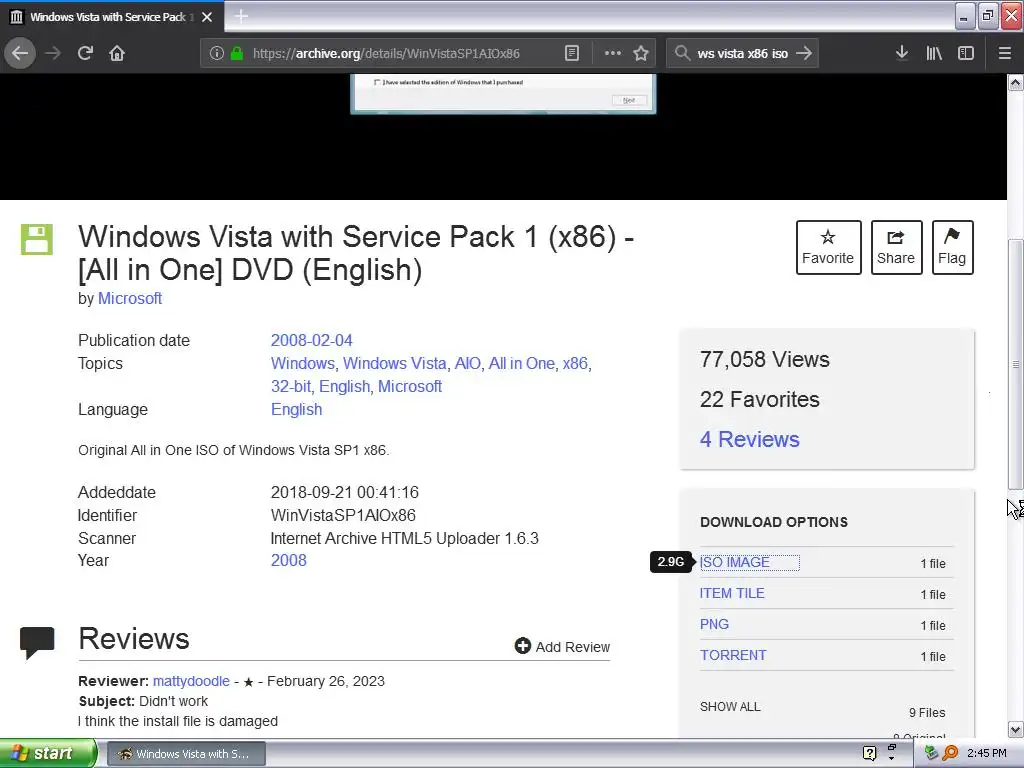Open the Windows Start menu
This screenshot has height=768, width=1024.
click(48, 753)
